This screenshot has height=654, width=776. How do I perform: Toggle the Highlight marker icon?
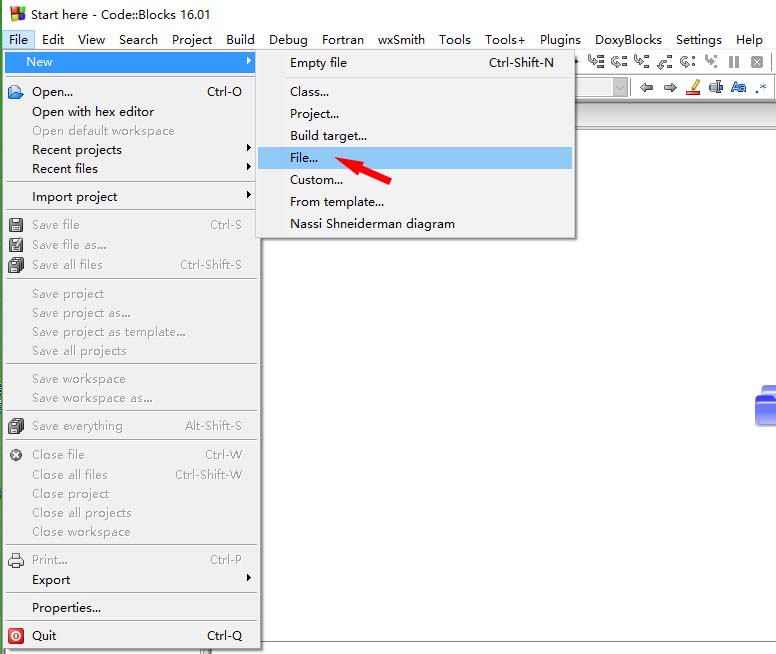click(693, 87)
